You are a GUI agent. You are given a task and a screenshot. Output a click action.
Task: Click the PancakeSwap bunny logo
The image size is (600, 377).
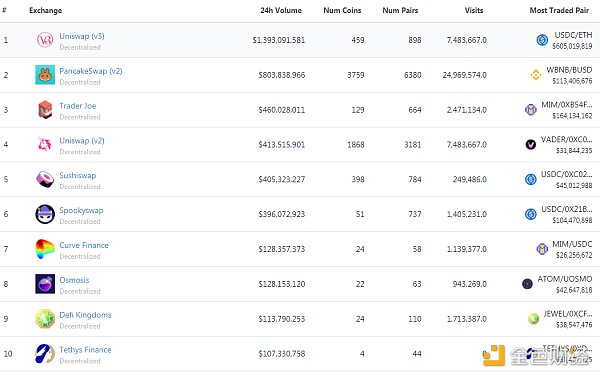coord(45,75)
